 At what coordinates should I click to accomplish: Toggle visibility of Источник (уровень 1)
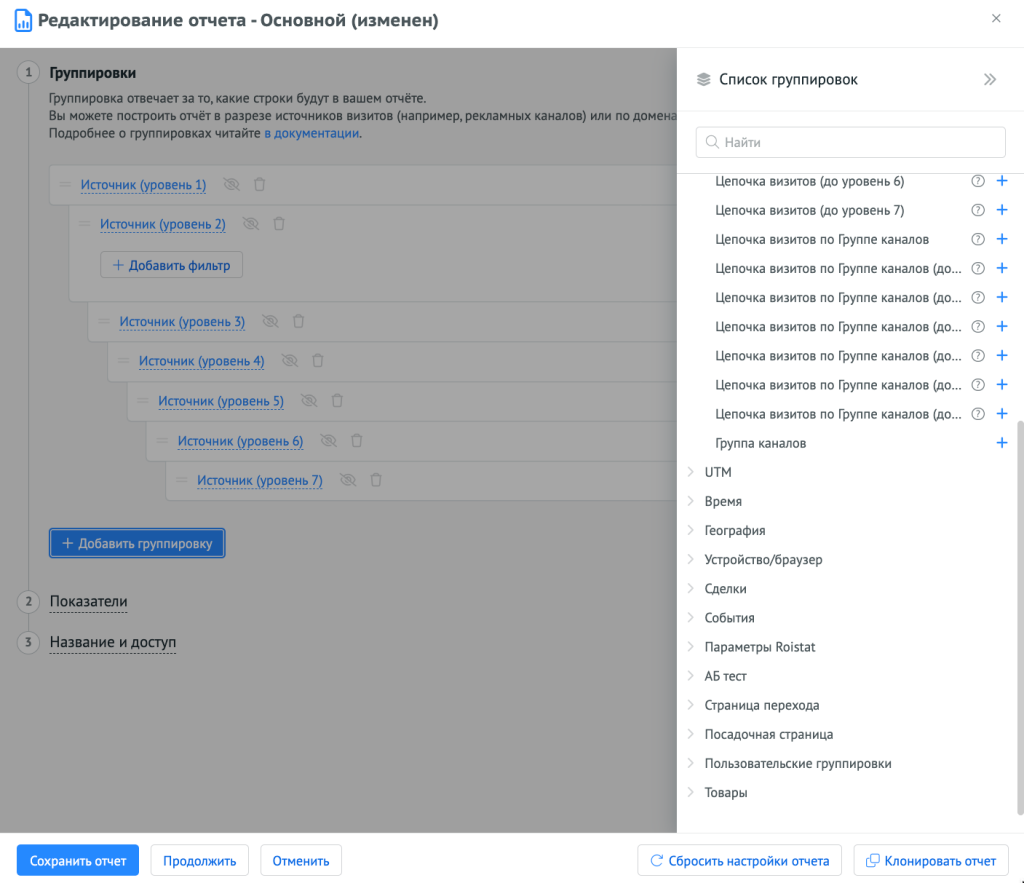[231, 185]
